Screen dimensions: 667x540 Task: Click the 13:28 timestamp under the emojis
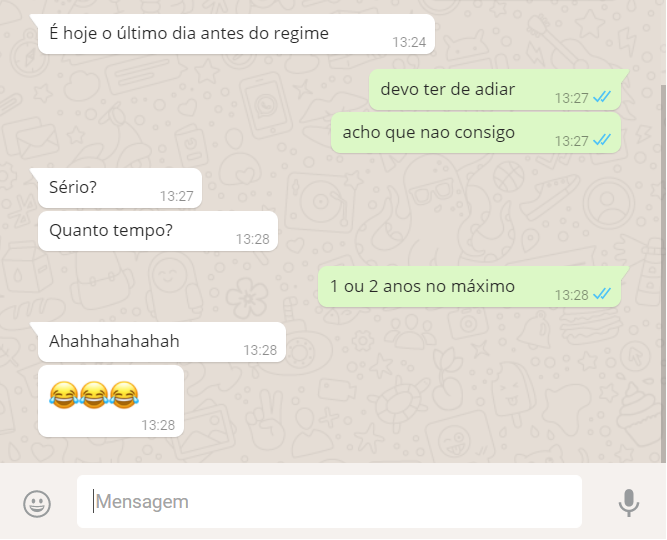click(158, 425)
